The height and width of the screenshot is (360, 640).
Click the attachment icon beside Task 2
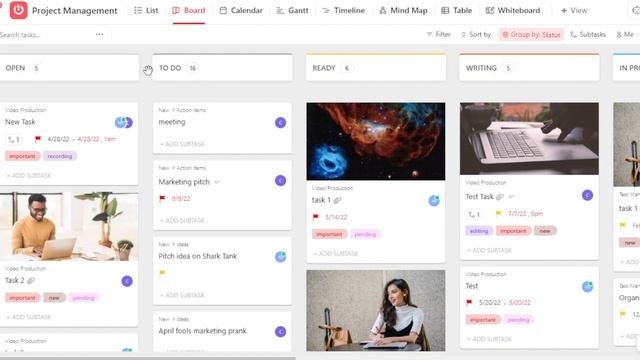pos(31,280)
